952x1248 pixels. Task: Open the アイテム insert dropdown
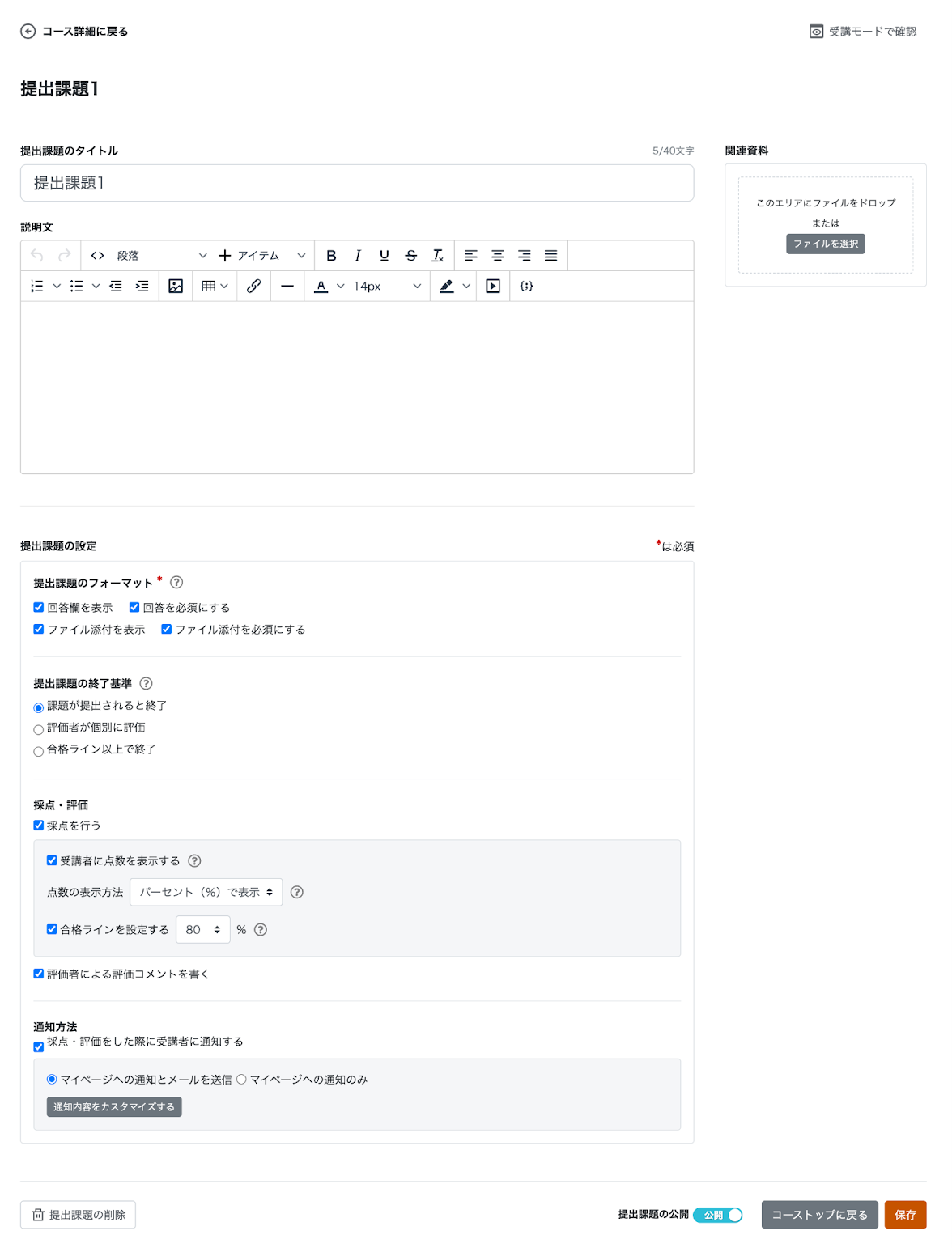[262, 256]
